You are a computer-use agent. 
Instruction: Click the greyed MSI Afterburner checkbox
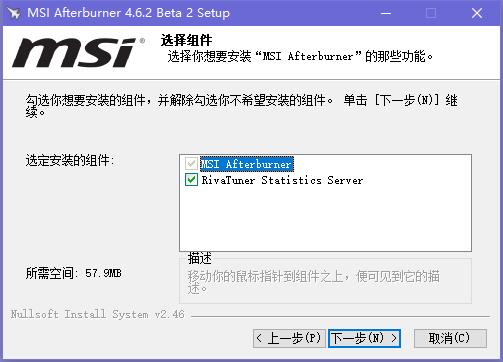point(191,164)
